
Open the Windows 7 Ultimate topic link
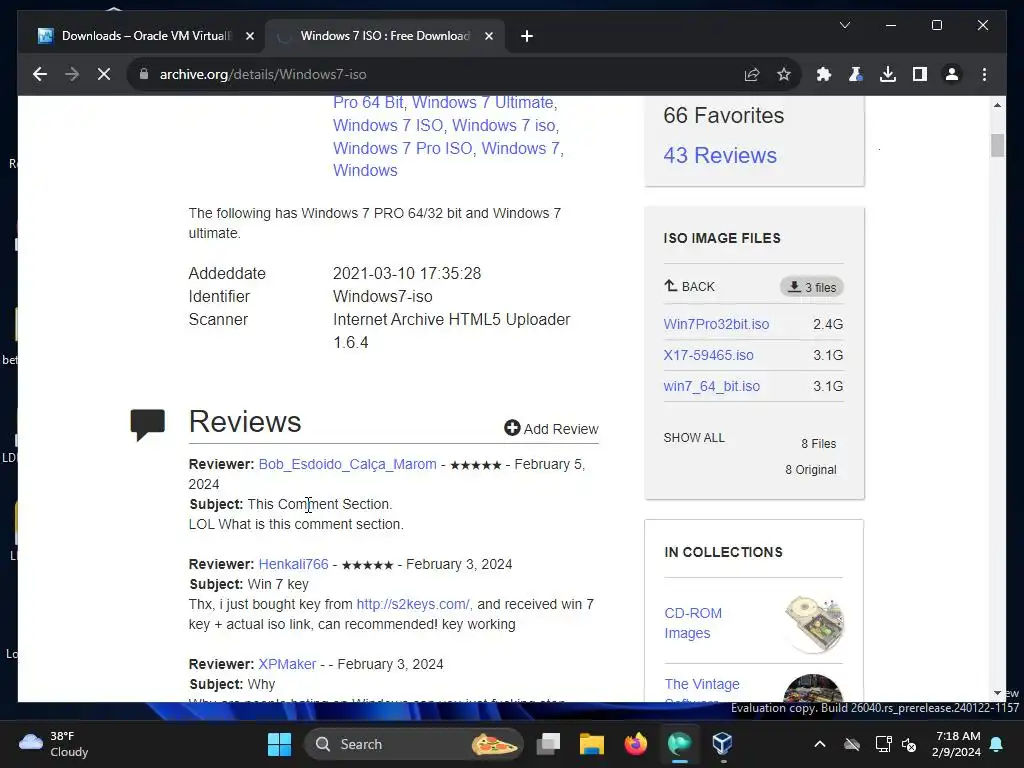[x=483, y=103]
